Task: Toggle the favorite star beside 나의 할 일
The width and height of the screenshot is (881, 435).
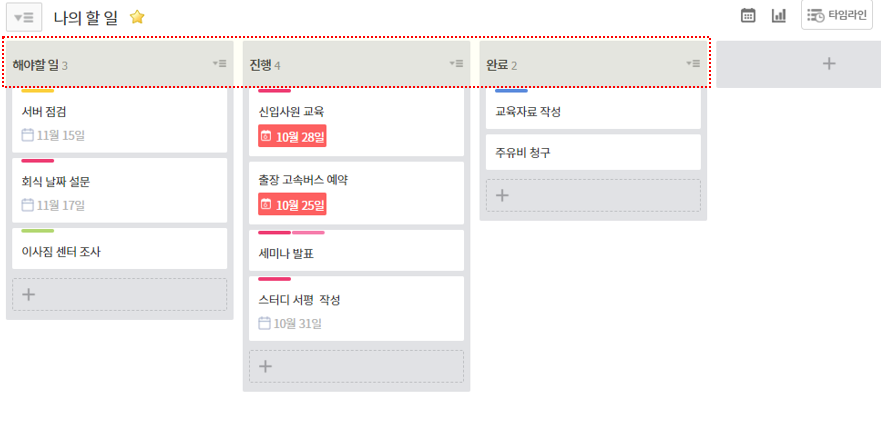Action: [137, 17]
